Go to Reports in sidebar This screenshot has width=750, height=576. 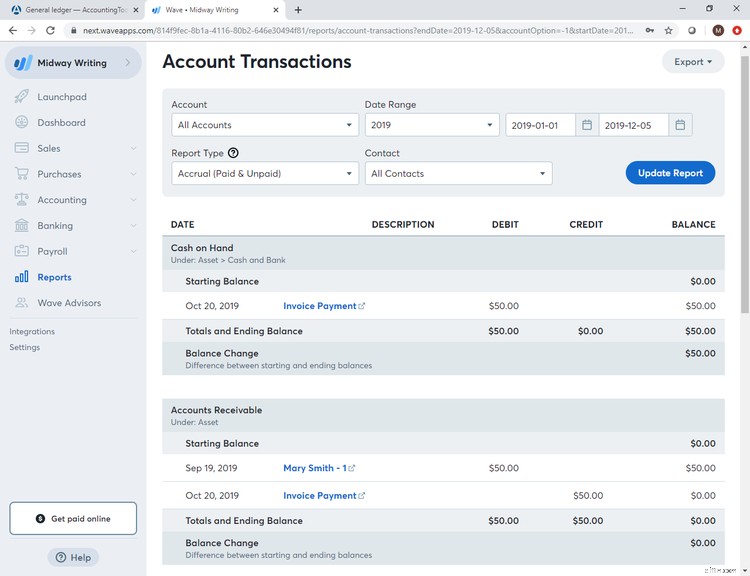coord(54,277)
